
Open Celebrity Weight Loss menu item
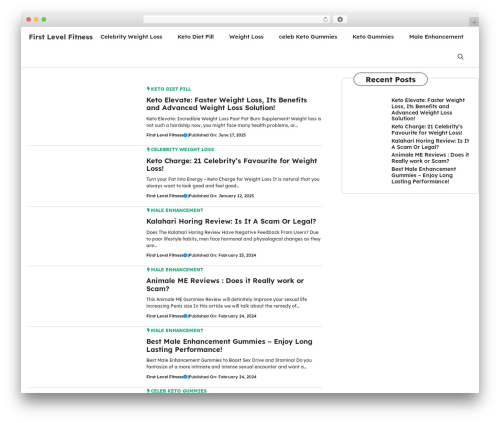pos(131,37)
